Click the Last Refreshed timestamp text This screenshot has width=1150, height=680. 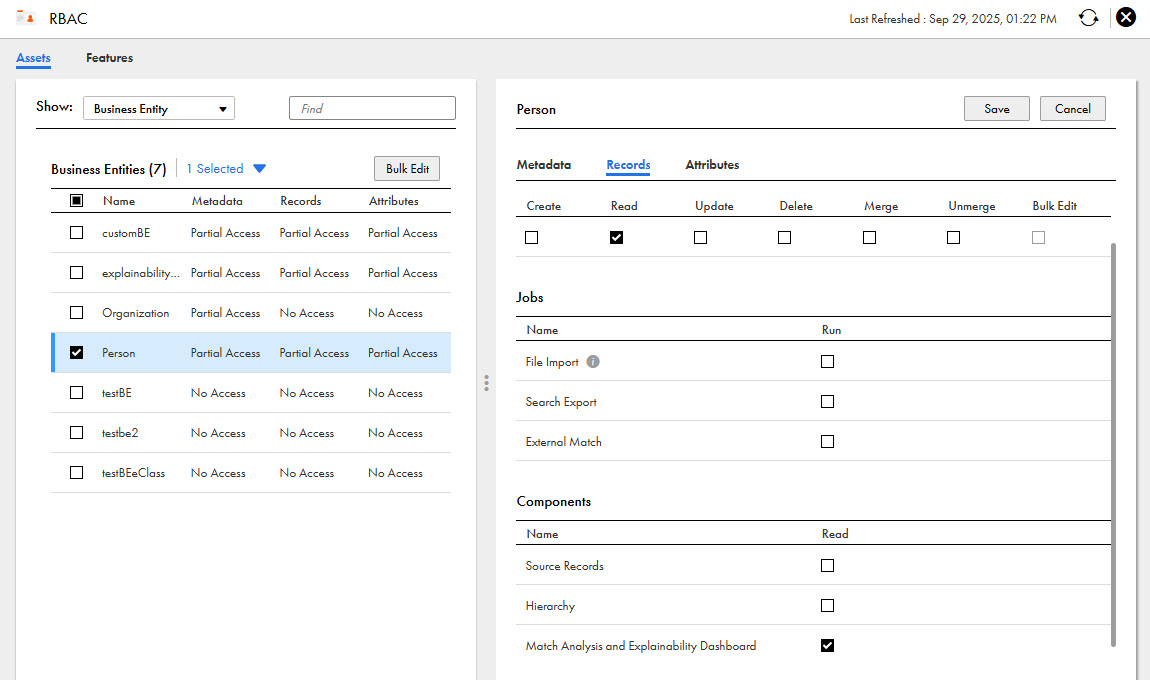coord(953,18)
